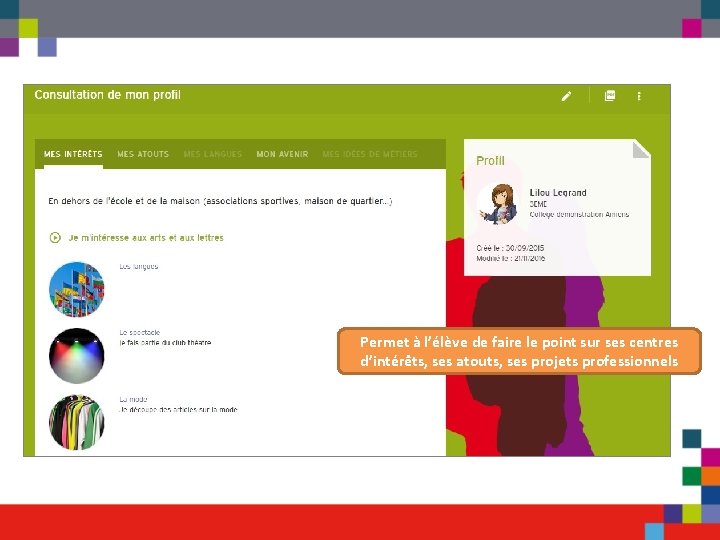Select the Mes intérêts tab
The image size is (720, 540).
pos(73,154)
